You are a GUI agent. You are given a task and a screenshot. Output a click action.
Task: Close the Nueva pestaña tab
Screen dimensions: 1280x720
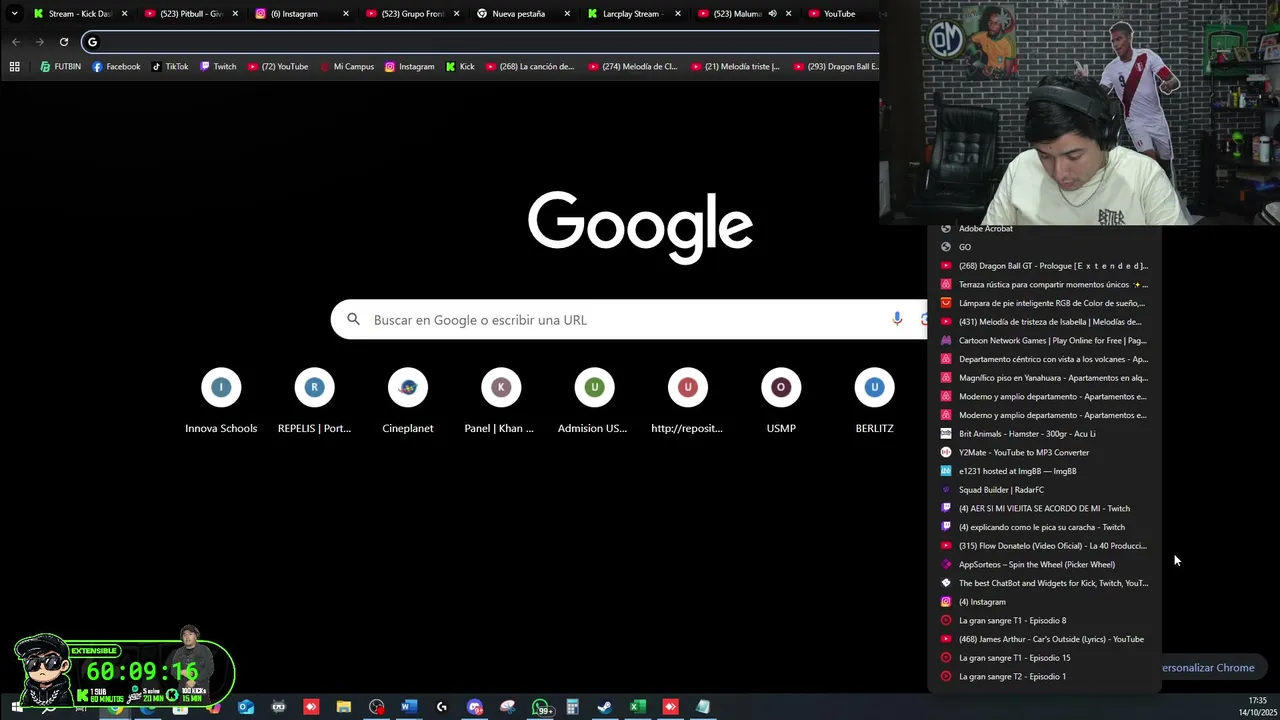click(567, 14)
